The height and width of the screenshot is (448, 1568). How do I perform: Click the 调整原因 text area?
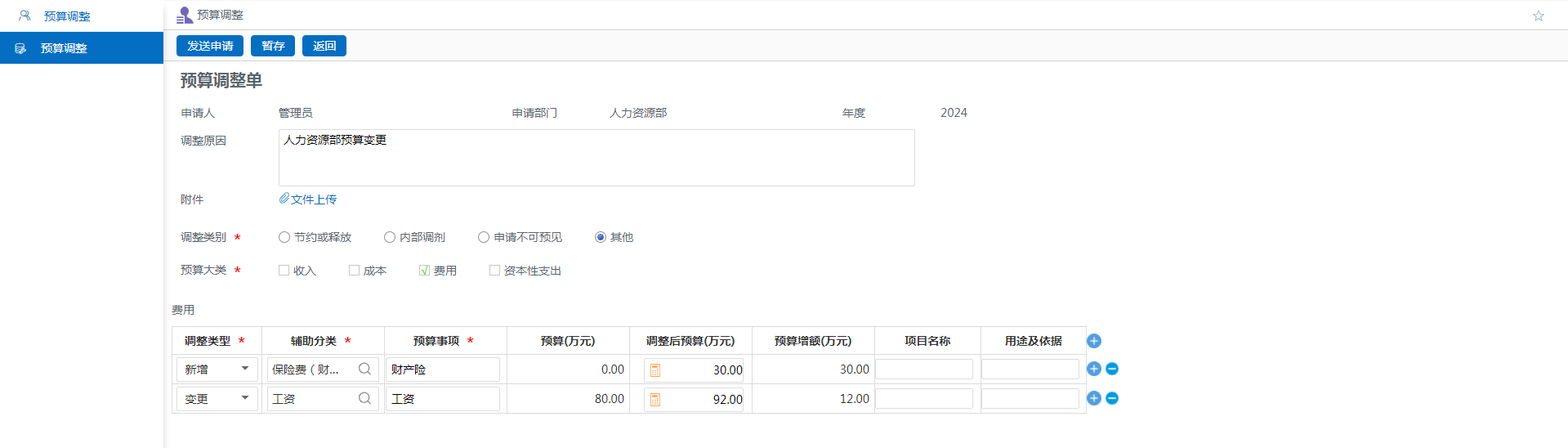point(596,158)
